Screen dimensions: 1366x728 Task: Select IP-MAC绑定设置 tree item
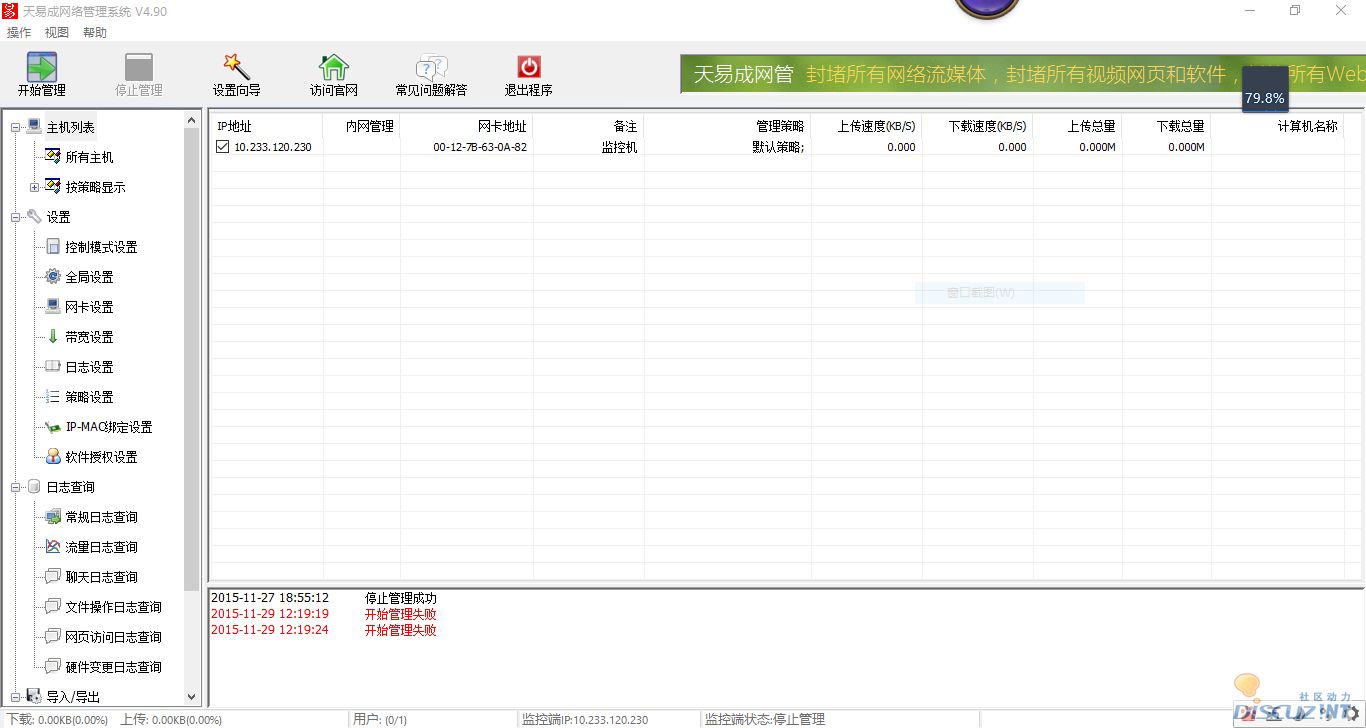coord(108,427)
